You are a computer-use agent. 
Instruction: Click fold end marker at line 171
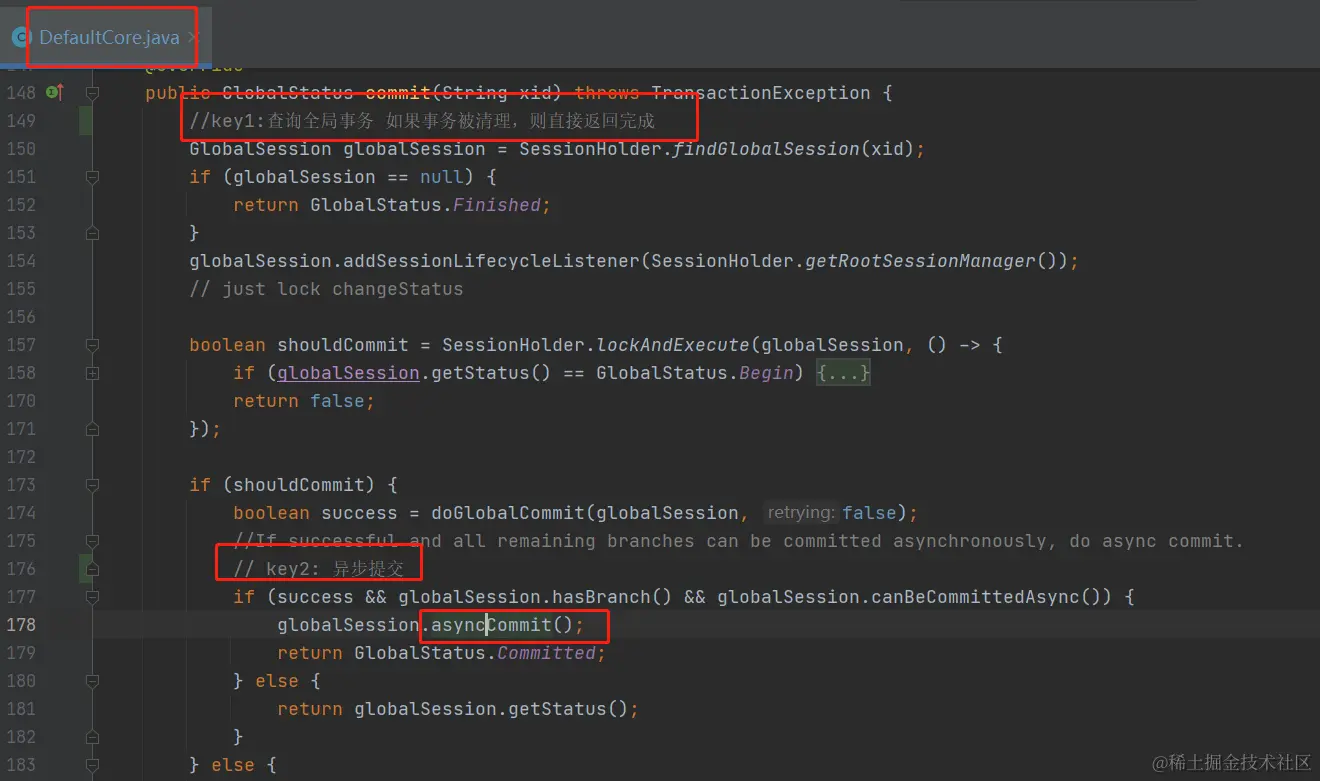point(93,429)
